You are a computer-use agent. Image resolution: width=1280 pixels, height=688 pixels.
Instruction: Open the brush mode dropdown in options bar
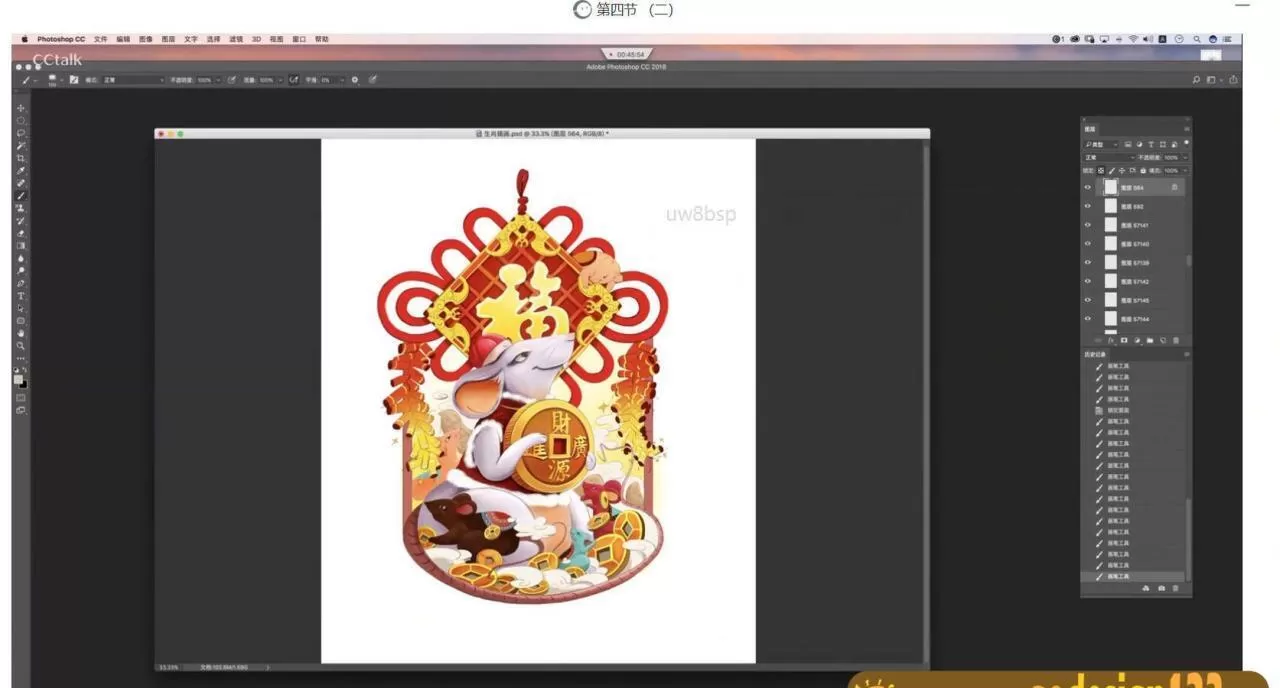pyautogui.click(x=132, y=80)
